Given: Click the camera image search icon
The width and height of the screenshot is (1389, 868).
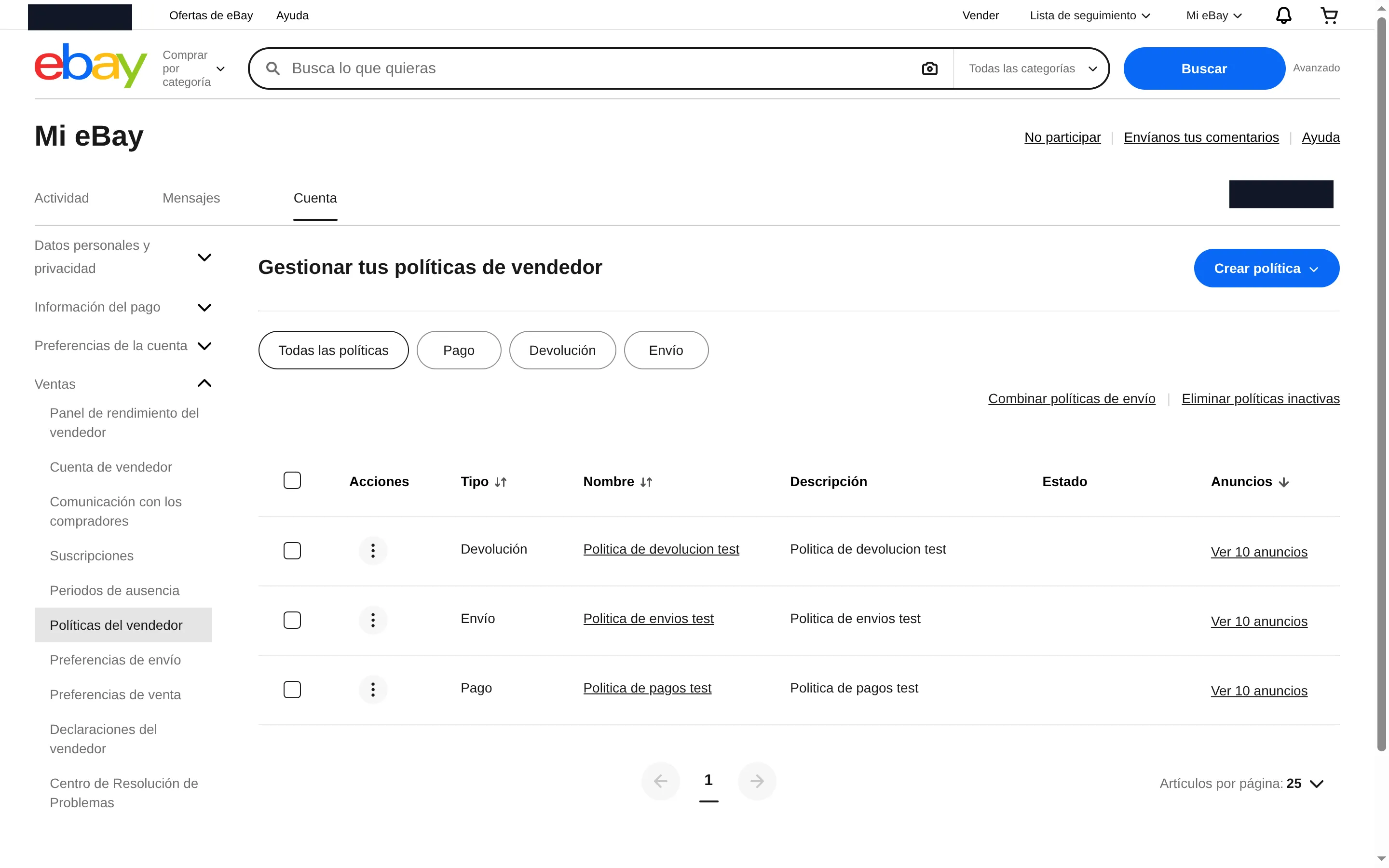Looking at the screenshot, I should pos(929,68).
